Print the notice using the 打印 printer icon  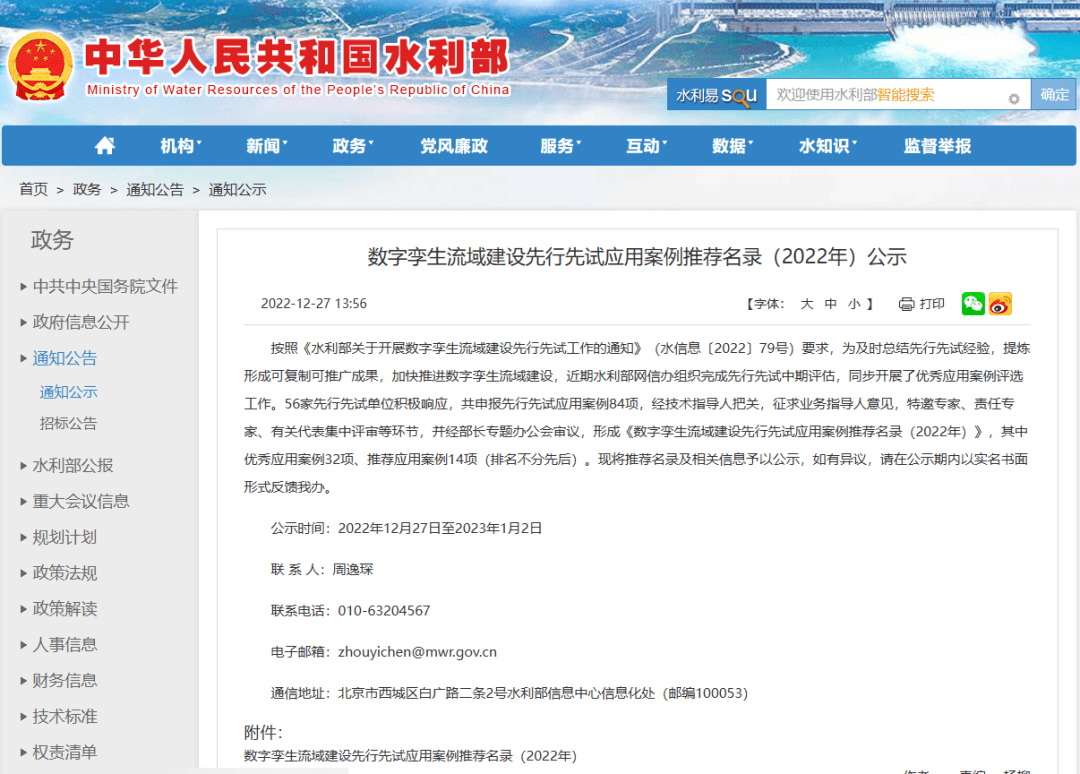pyautogui.click(x=906, y=303)
